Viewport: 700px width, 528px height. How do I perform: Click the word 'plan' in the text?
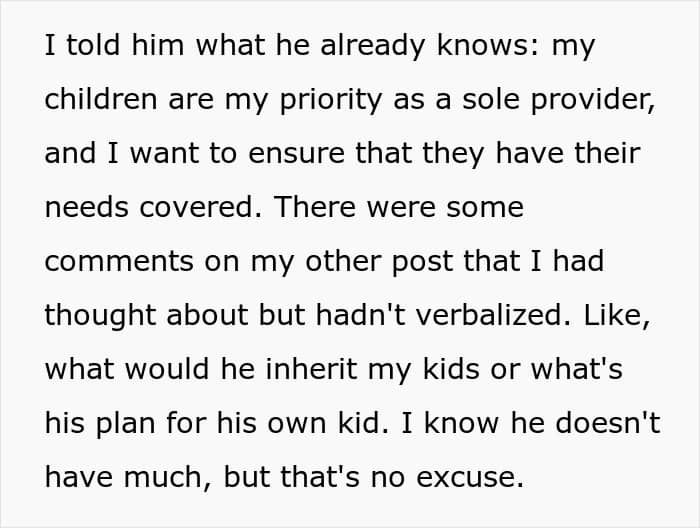click(x=125, y=424)
